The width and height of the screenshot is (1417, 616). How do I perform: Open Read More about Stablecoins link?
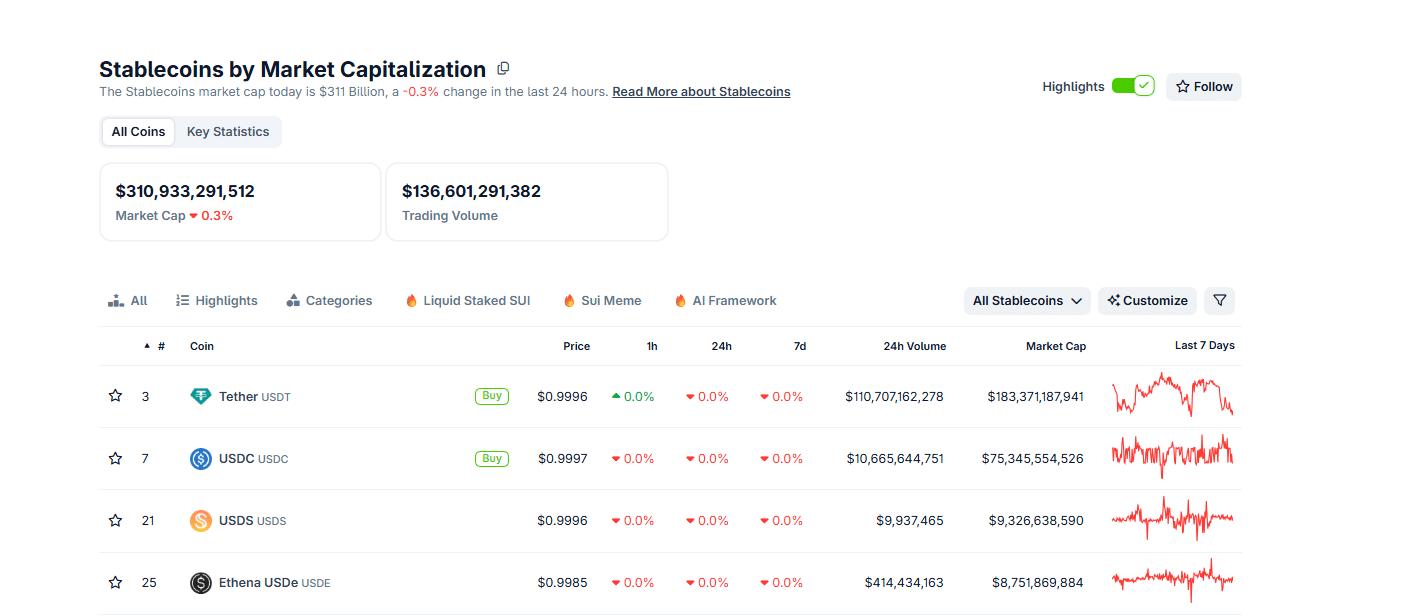pyautogui.click(x=701, y=92)
